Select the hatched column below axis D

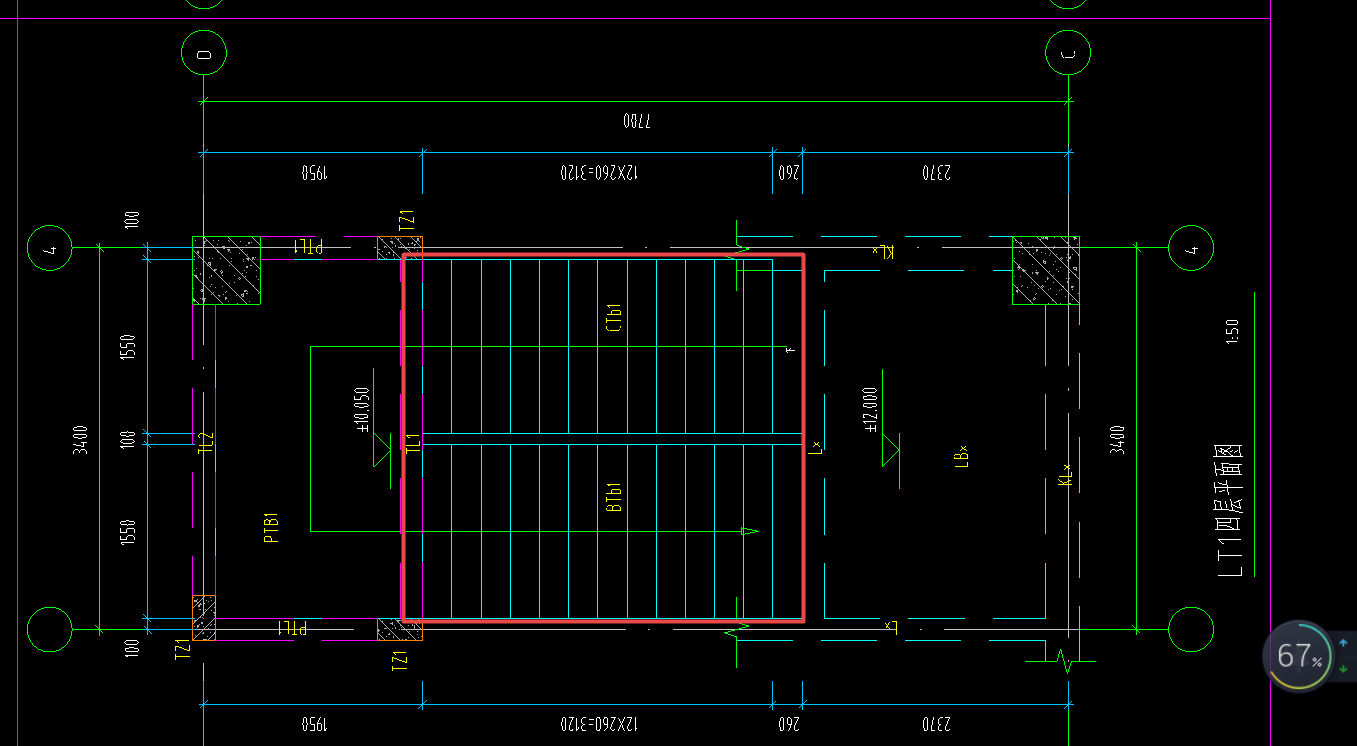pos(227,270)
